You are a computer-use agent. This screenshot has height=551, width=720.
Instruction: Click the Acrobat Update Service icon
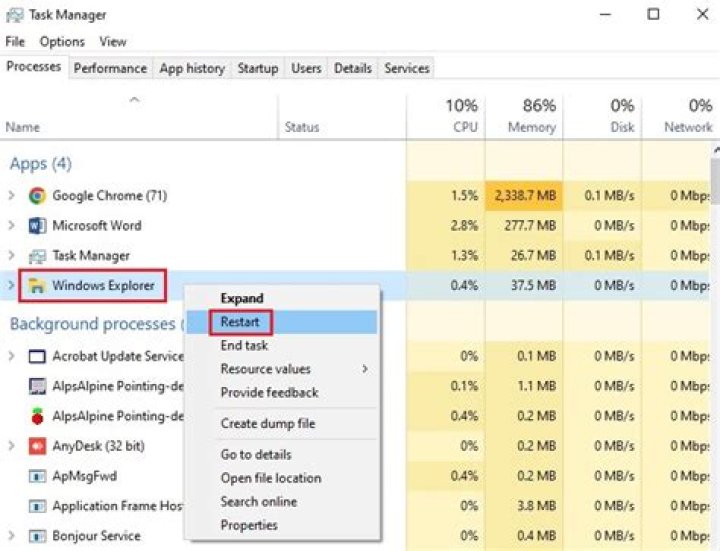37,357
